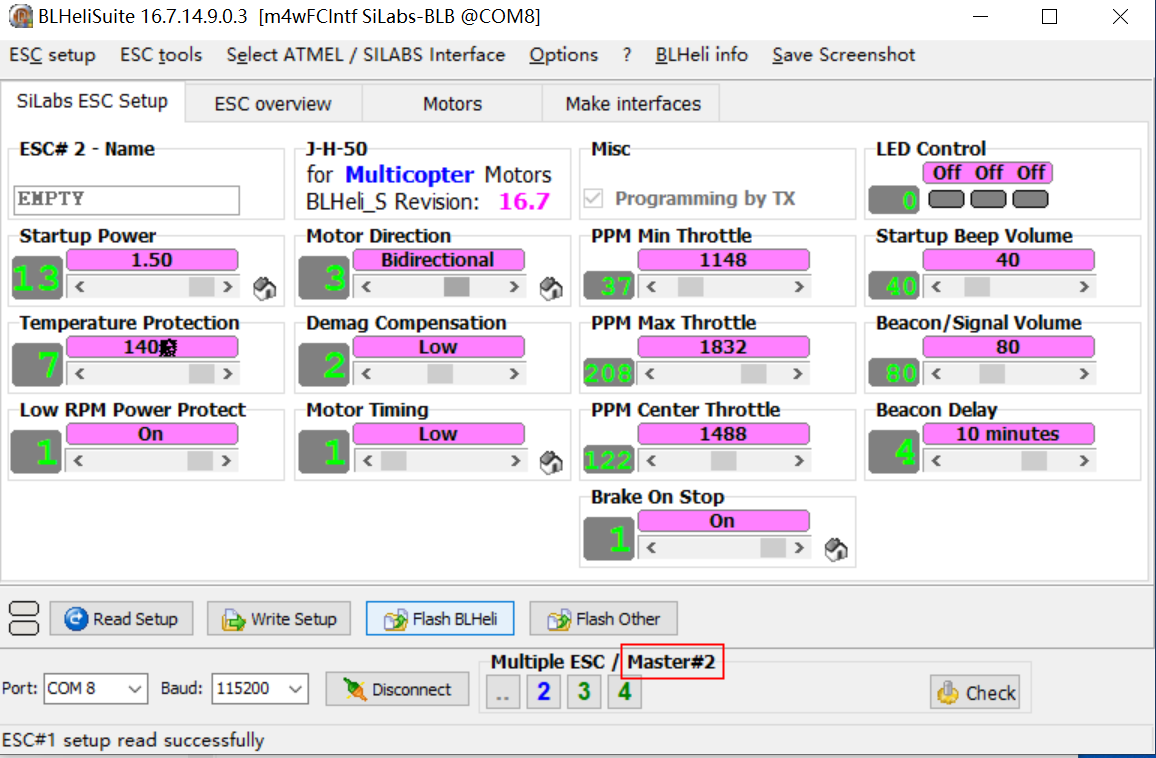Screen dimensions: 1156x758
Task: Switch to the Make interfaces tab
Action: pos(633,103)
